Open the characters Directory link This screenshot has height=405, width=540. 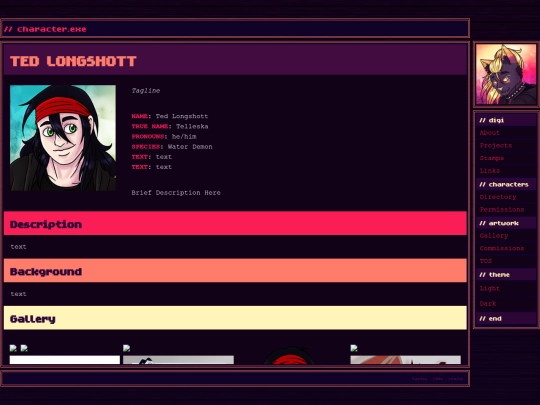(x=498, y=197)
